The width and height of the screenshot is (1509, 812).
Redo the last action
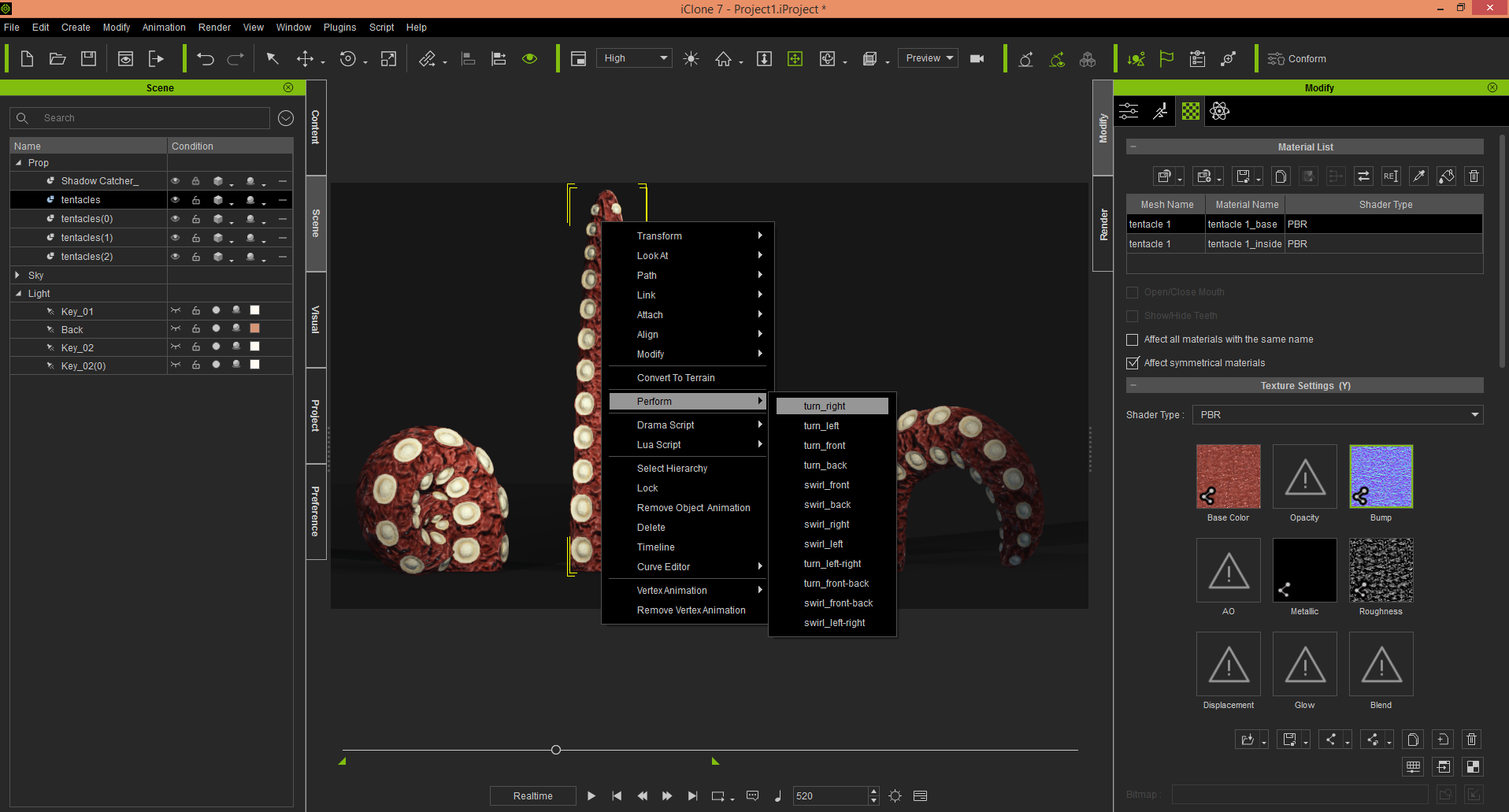coord(235,58)
